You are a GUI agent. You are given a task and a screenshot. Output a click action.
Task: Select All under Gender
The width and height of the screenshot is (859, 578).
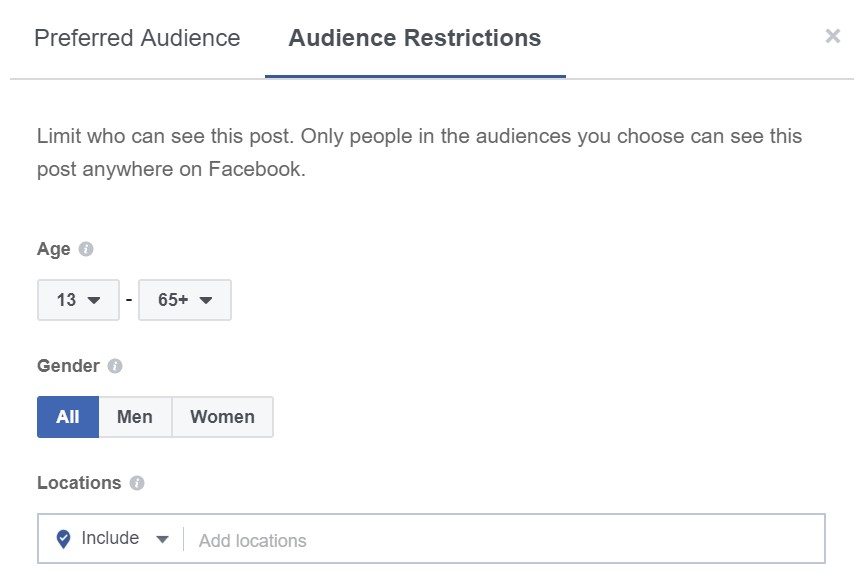pyautogui.click(x=68, y=417)
